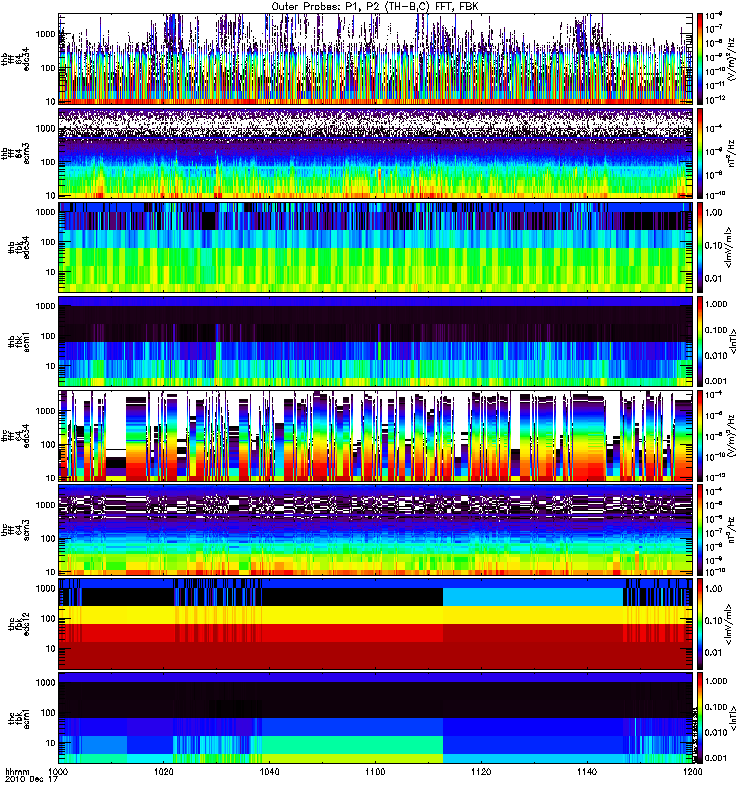
Task: Click the 'thb fbk scm1' y-axis title
Action: (19, 341)
